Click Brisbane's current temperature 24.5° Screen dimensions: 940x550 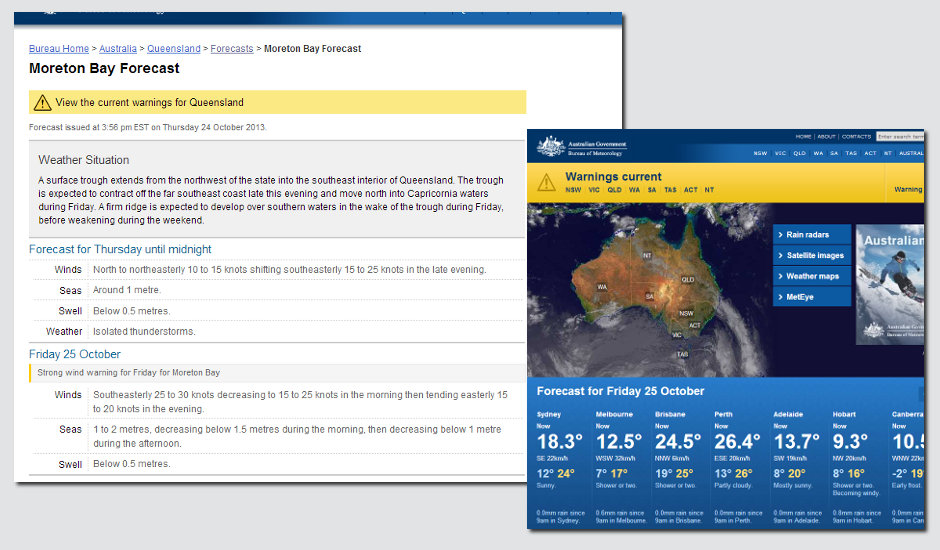tap(677, 442)
